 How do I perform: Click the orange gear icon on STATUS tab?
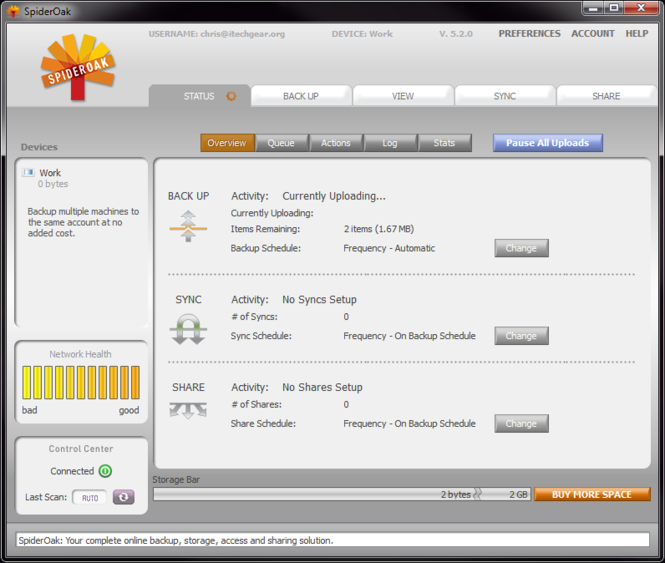231,96
